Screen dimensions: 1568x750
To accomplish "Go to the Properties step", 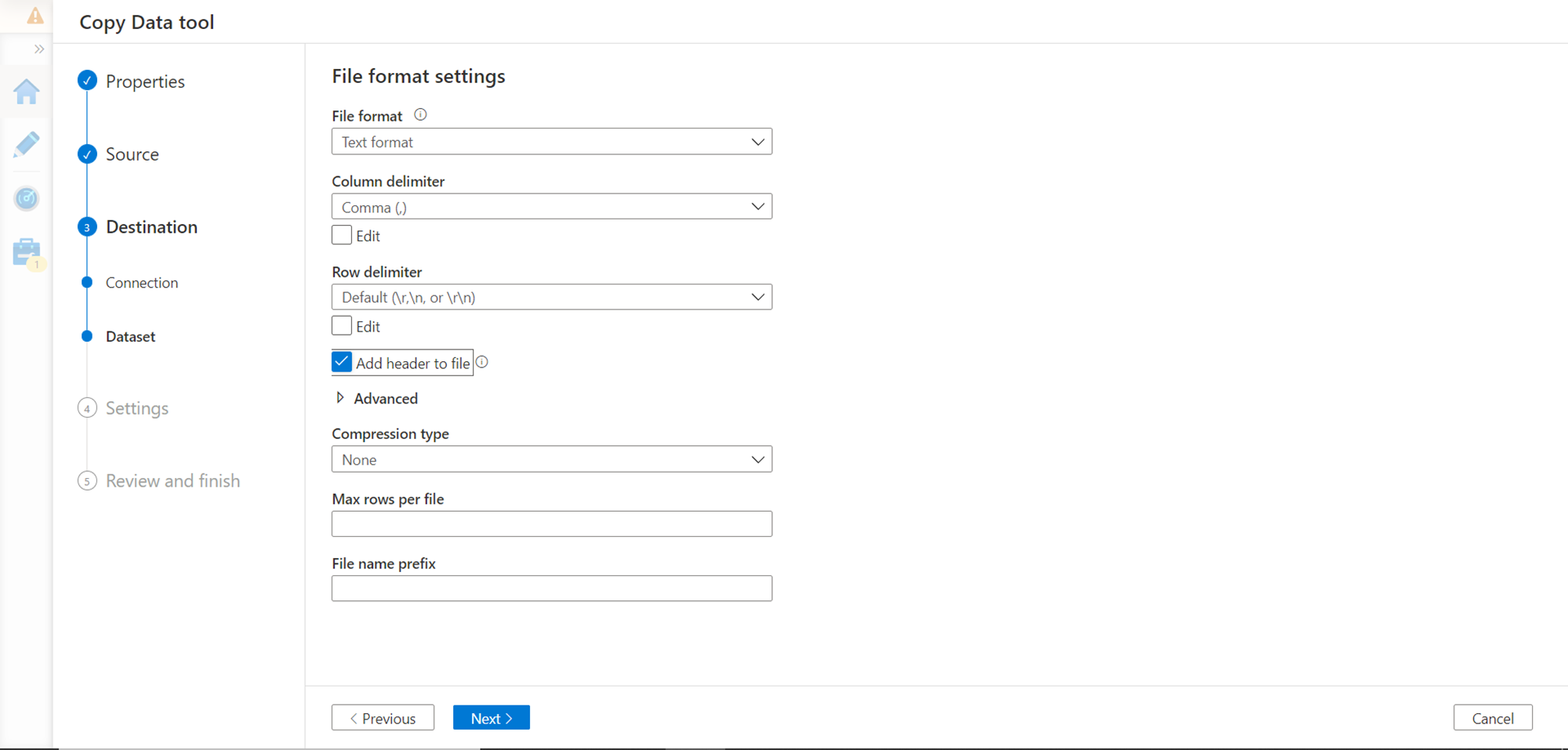I will (x=145, y=82).
